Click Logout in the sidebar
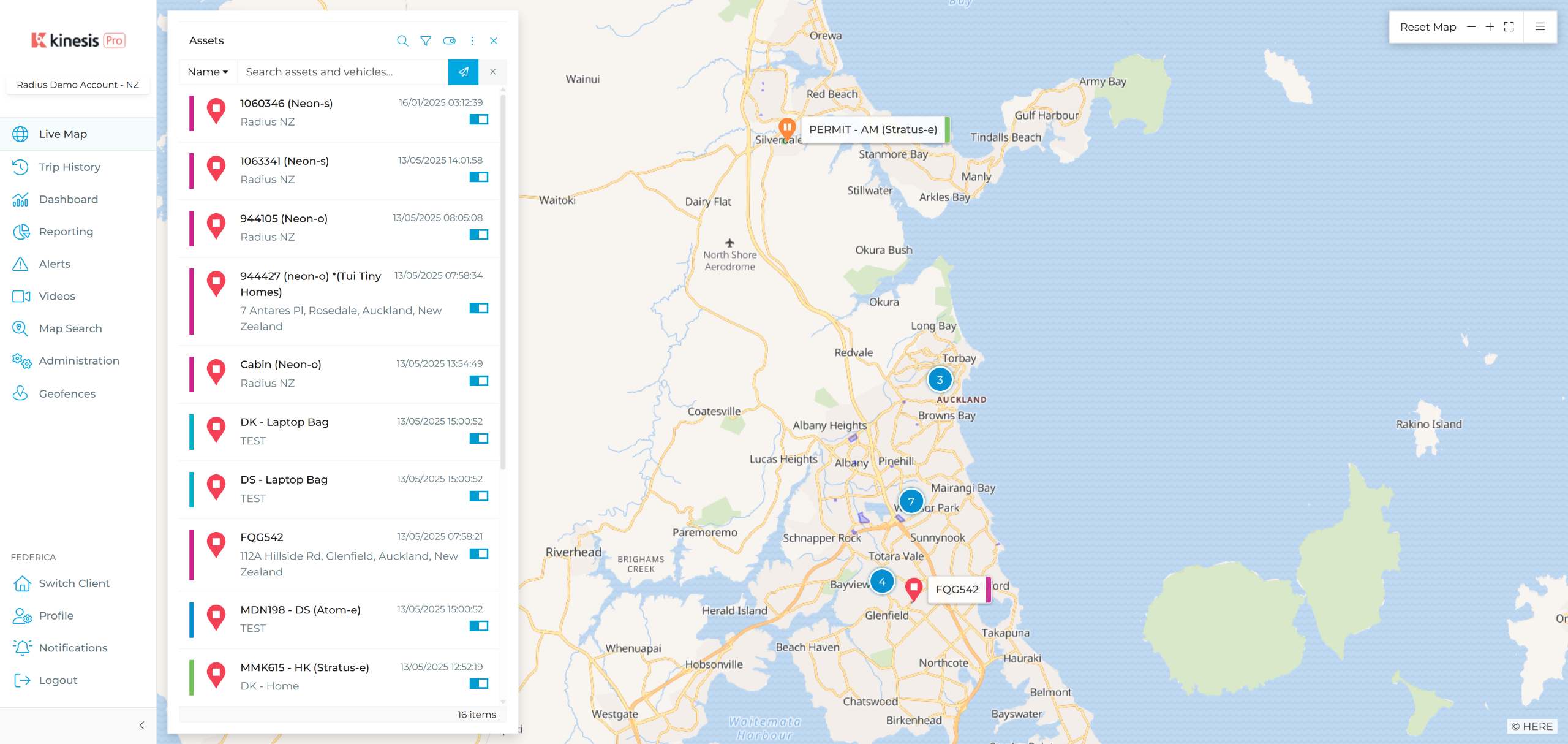Screen dimensions: 1568x744 [x=58, y=680]
